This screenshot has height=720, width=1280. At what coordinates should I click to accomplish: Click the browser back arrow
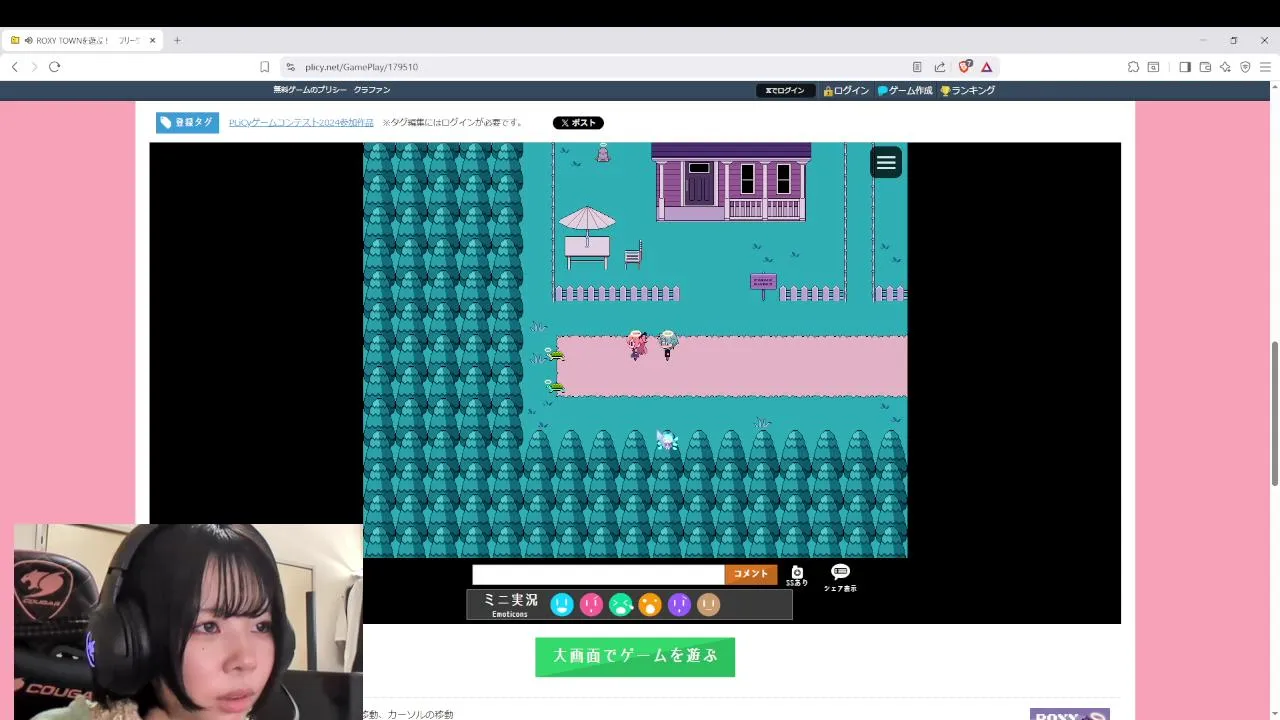tap(15, 67)
